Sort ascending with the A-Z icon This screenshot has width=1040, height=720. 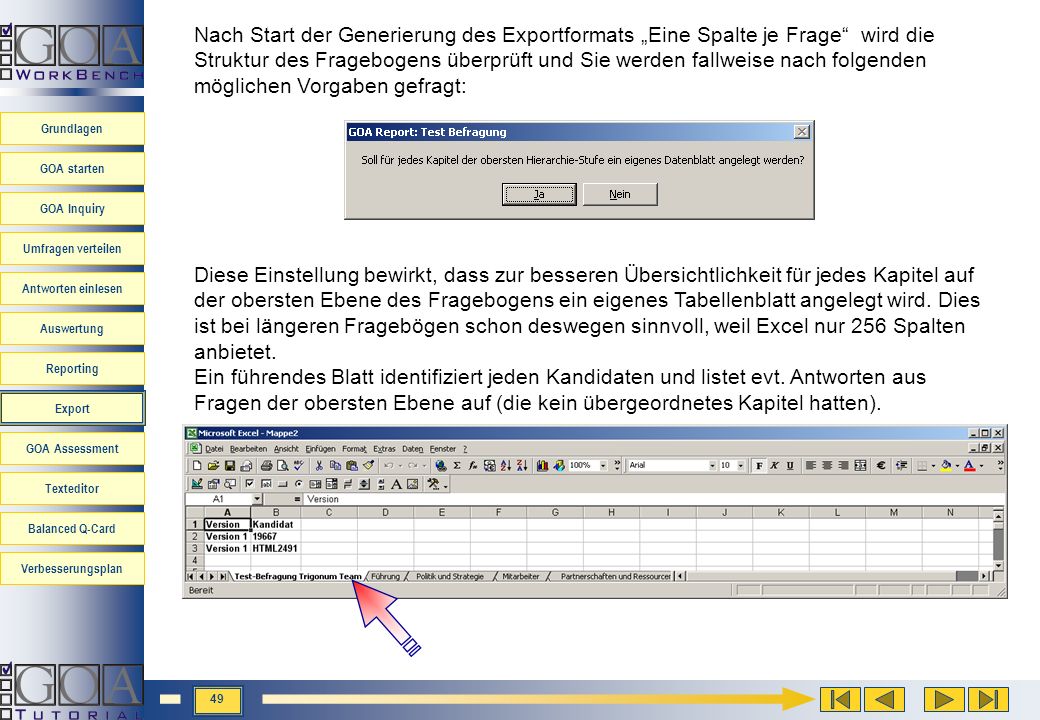(505, 465)
